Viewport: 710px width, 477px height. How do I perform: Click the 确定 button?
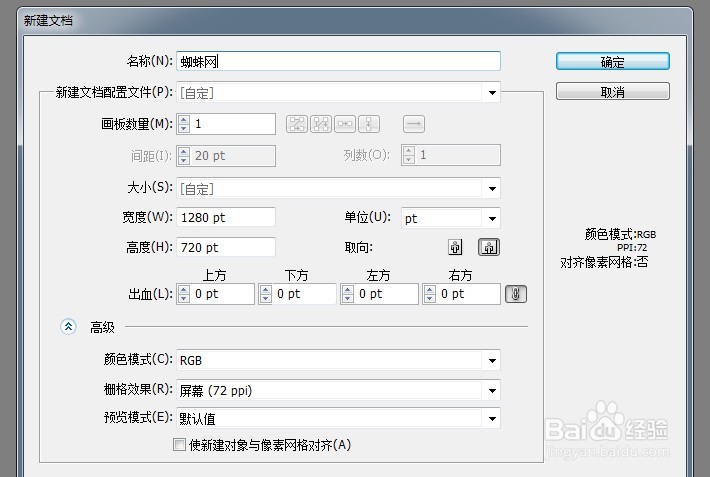[613, 62]
